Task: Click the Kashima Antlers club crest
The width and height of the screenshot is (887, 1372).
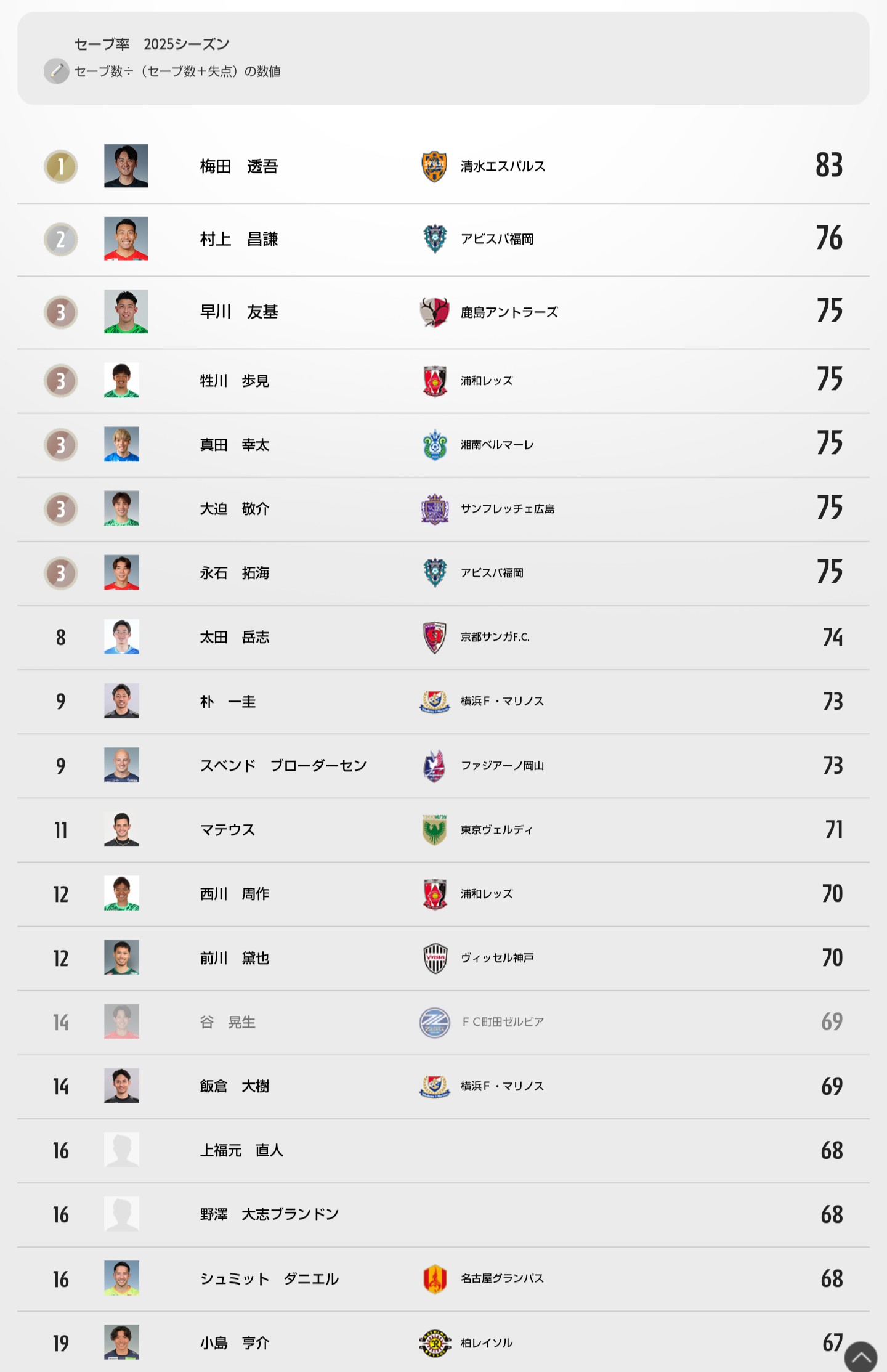Action: [x=434, y=312]
